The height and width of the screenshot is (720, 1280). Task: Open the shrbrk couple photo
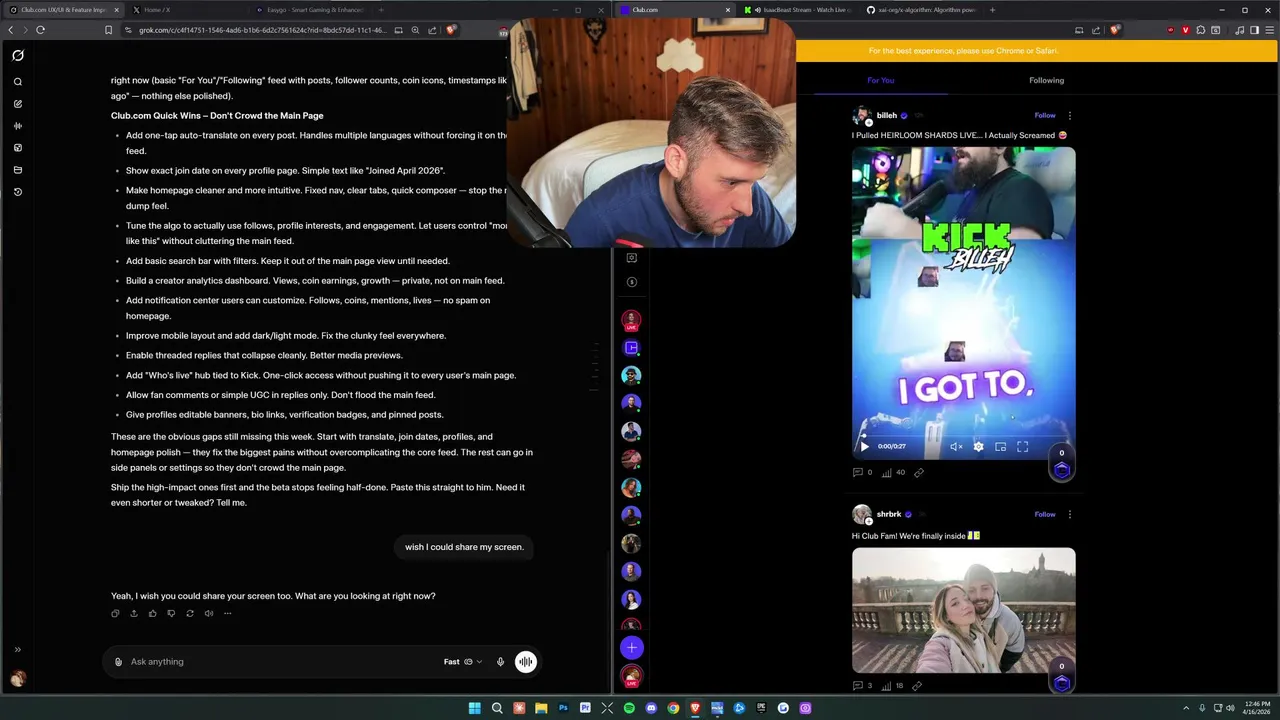[x=964, y=610]
